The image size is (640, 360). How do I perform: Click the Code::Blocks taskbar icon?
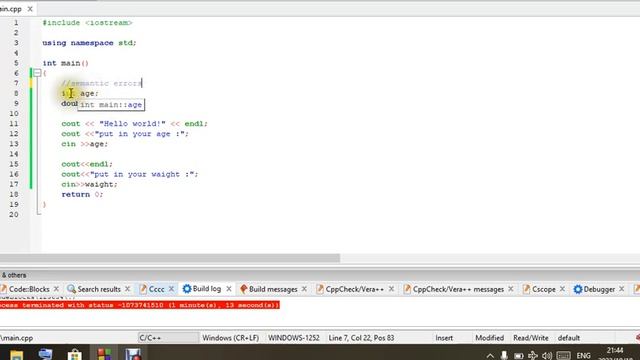[104, 354]
